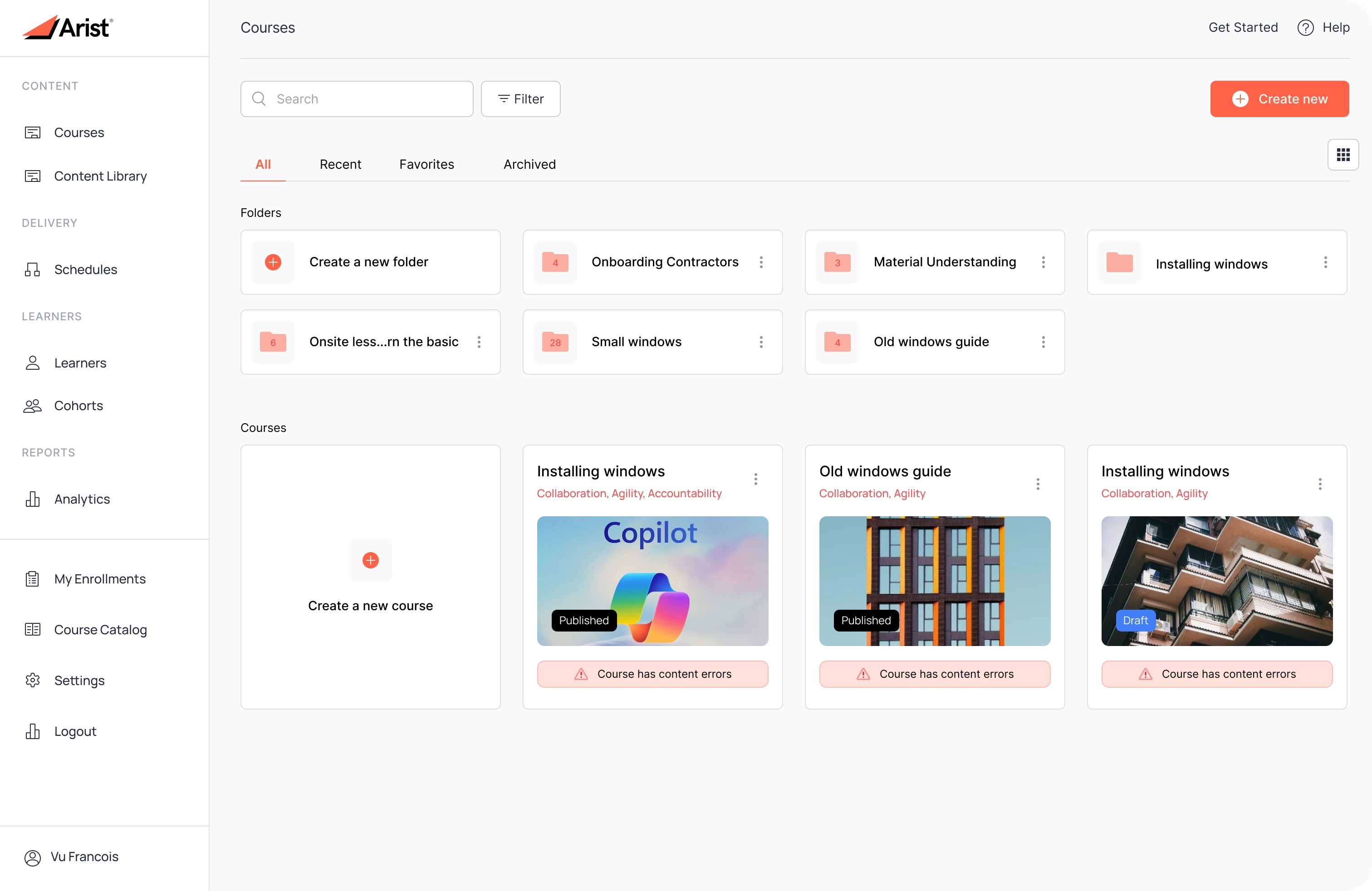Click the plus icon for new folder
The height and width of the screenshot is (891, 1372).
273,262
